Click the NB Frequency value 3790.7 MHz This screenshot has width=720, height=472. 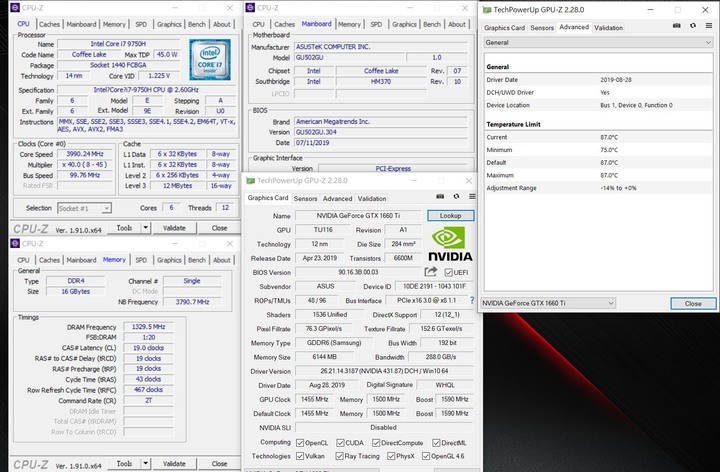coord(192,302)
